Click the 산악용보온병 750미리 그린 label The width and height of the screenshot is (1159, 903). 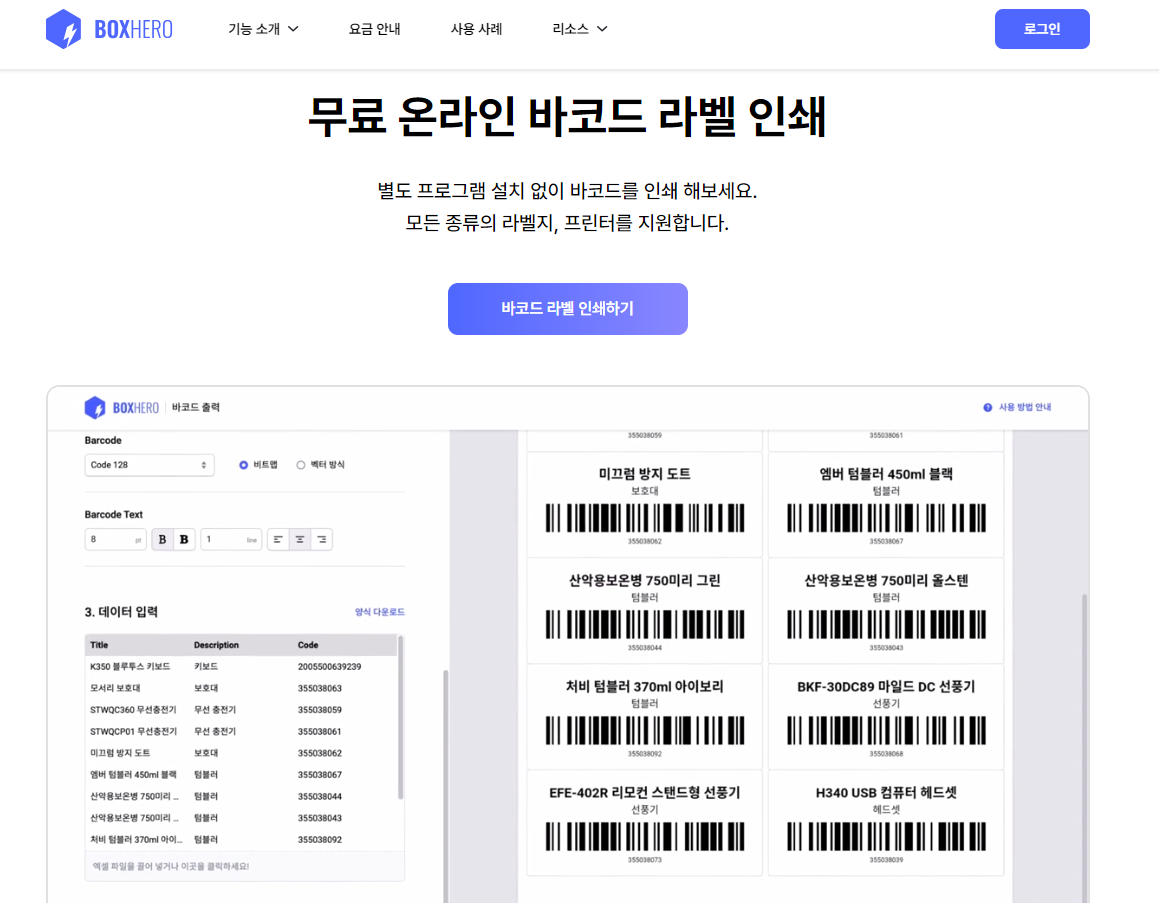point(645,611)
